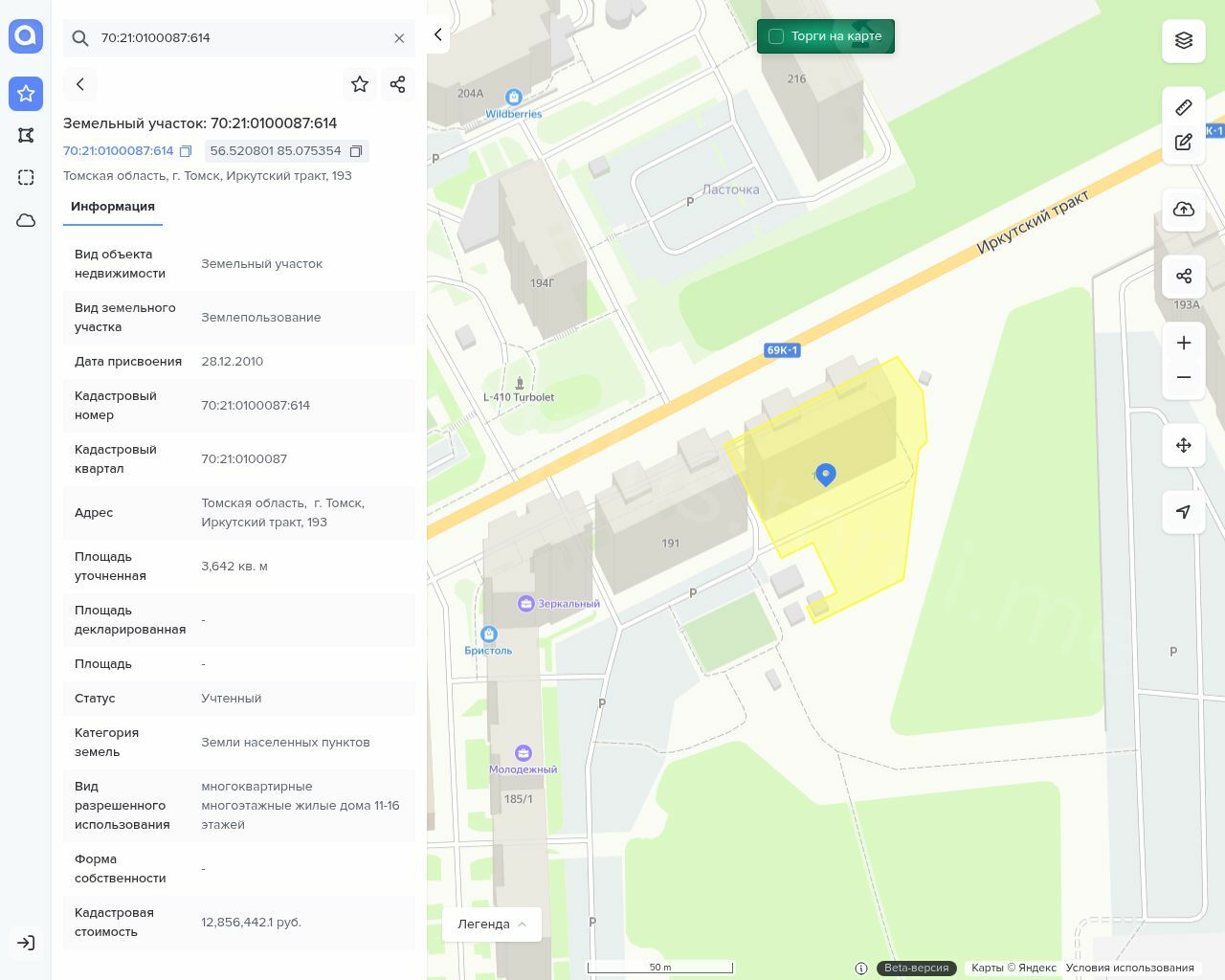Go back from parcel details

point(80,84)
